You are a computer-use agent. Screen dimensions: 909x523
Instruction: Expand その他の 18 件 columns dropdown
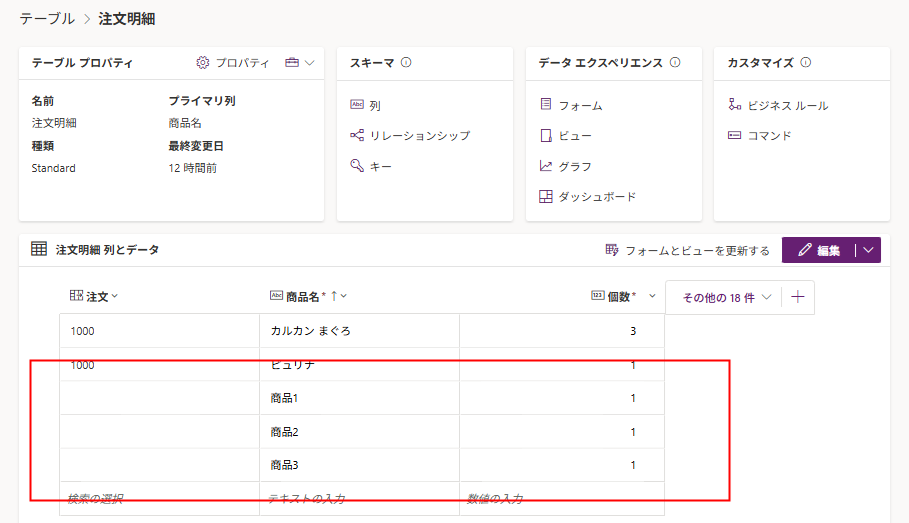tap(726, 297)
